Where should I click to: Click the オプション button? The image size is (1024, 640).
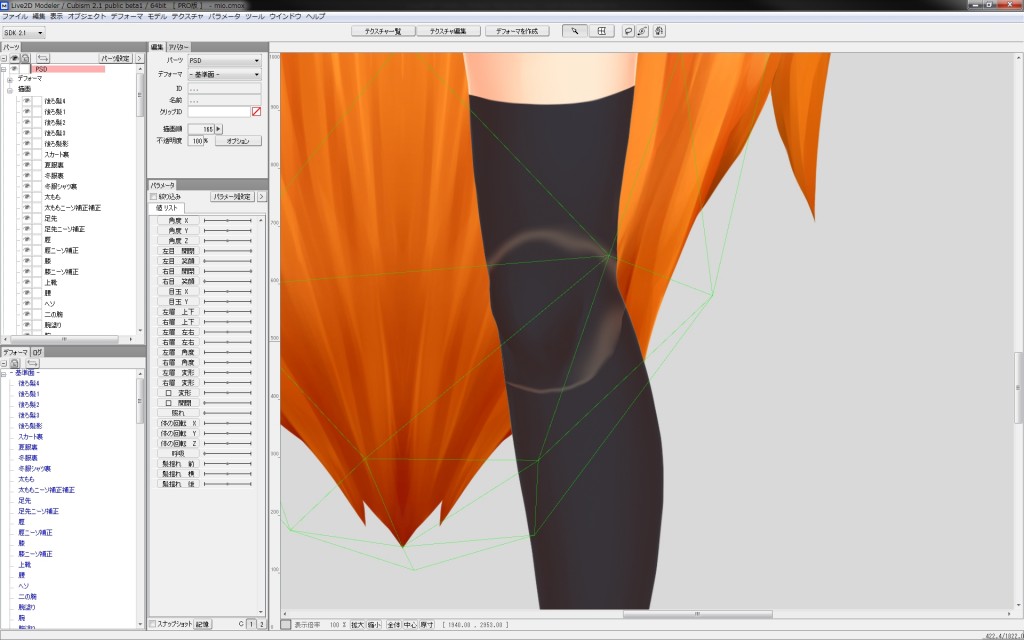pyautogui.click(x=238, y=141)
